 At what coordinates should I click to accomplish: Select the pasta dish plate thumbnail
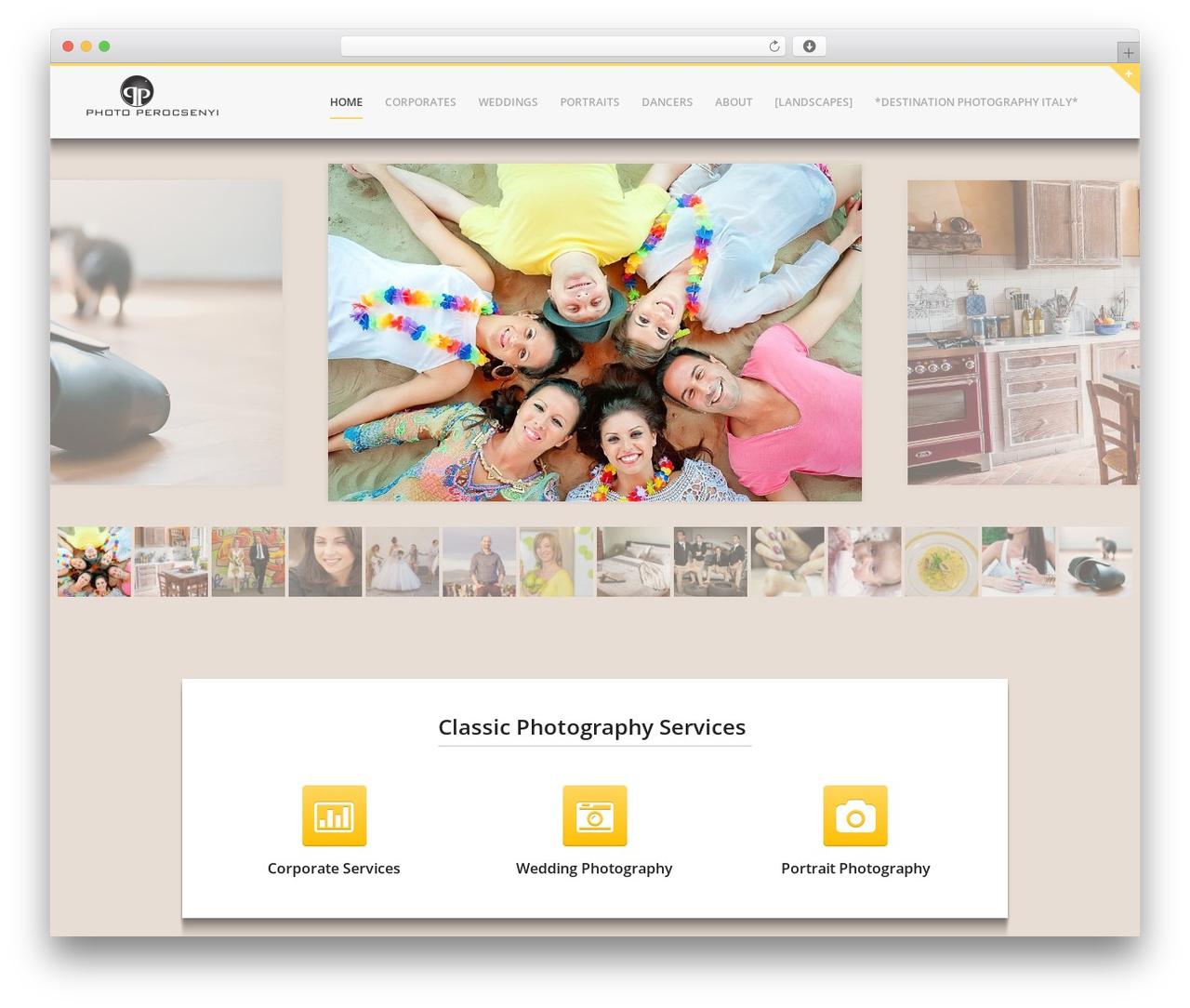(x=942, y=562)
